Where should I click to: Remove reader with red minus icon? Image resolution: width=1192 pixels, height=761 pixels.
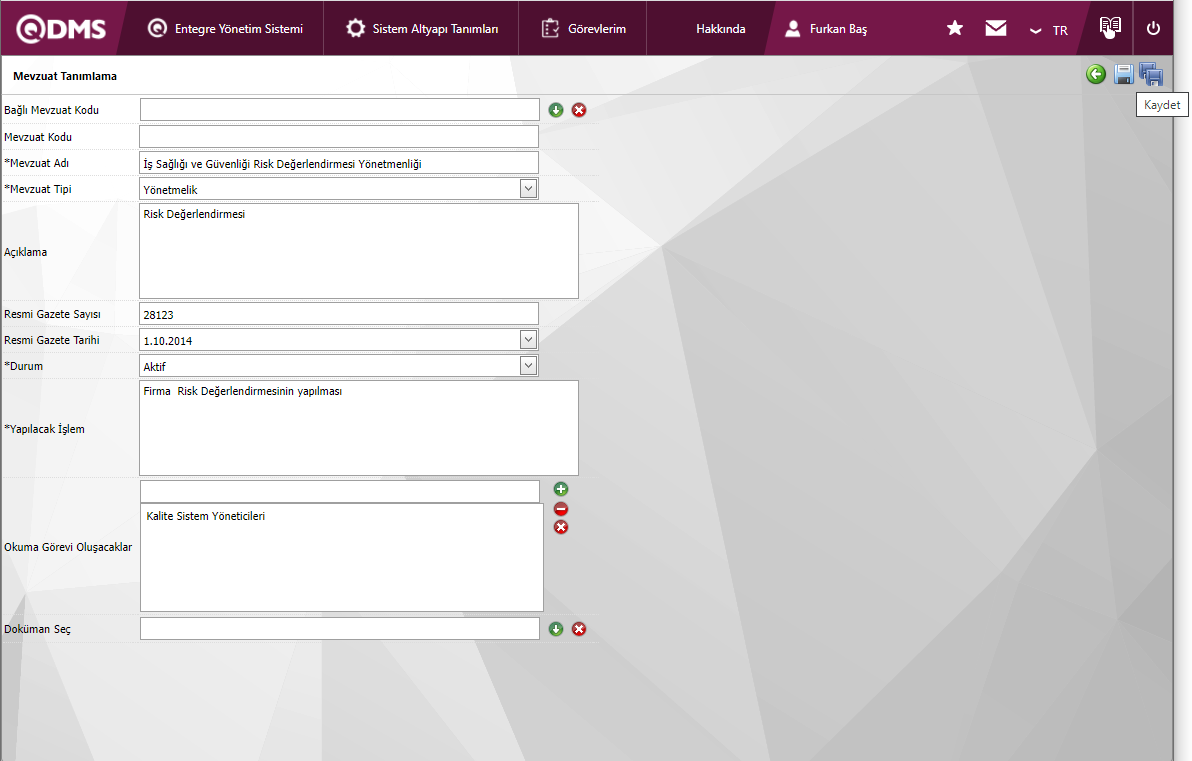[x=561, y=509]
